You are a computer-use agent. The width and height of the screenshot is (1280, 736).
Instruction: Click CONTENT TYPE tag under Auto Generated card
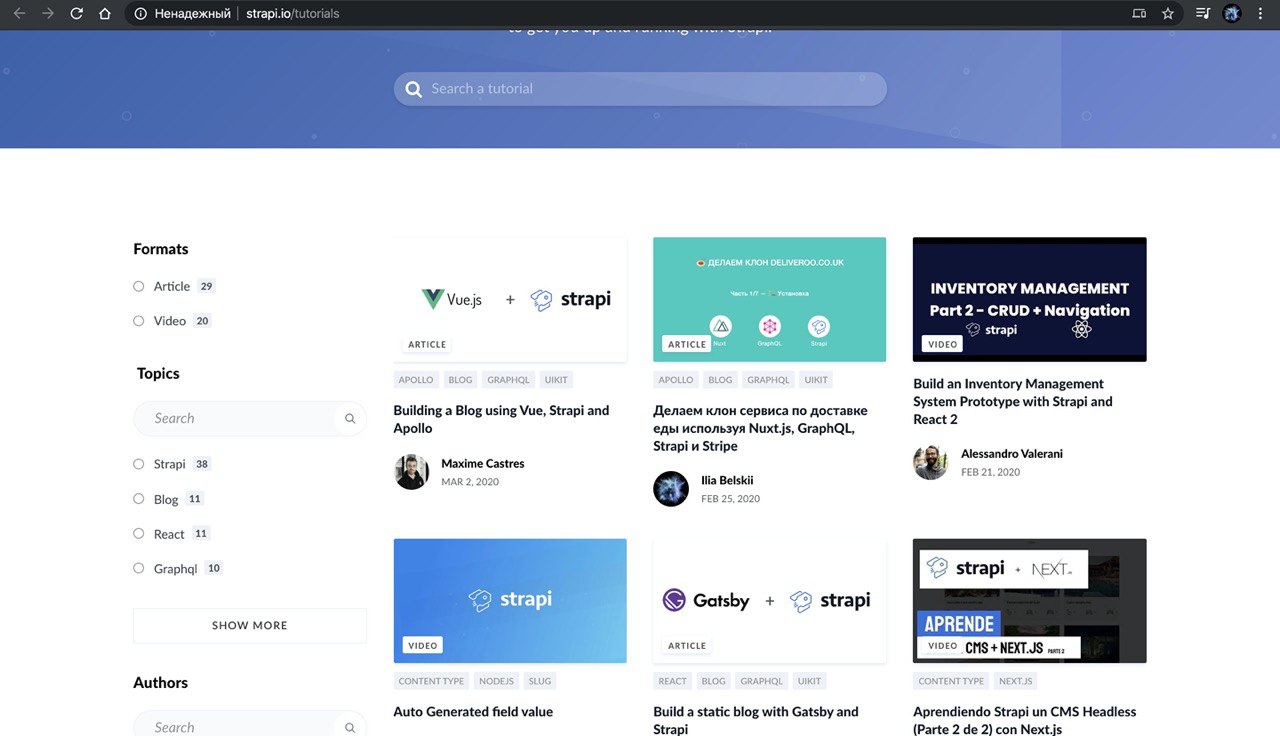[431, 681]
